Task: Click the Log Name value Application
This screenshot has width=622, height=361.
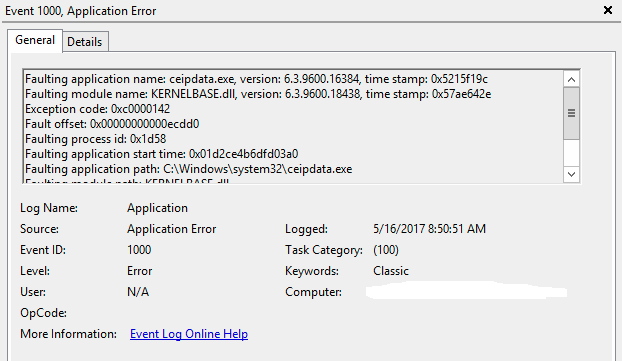Action: tap(157, 208)
